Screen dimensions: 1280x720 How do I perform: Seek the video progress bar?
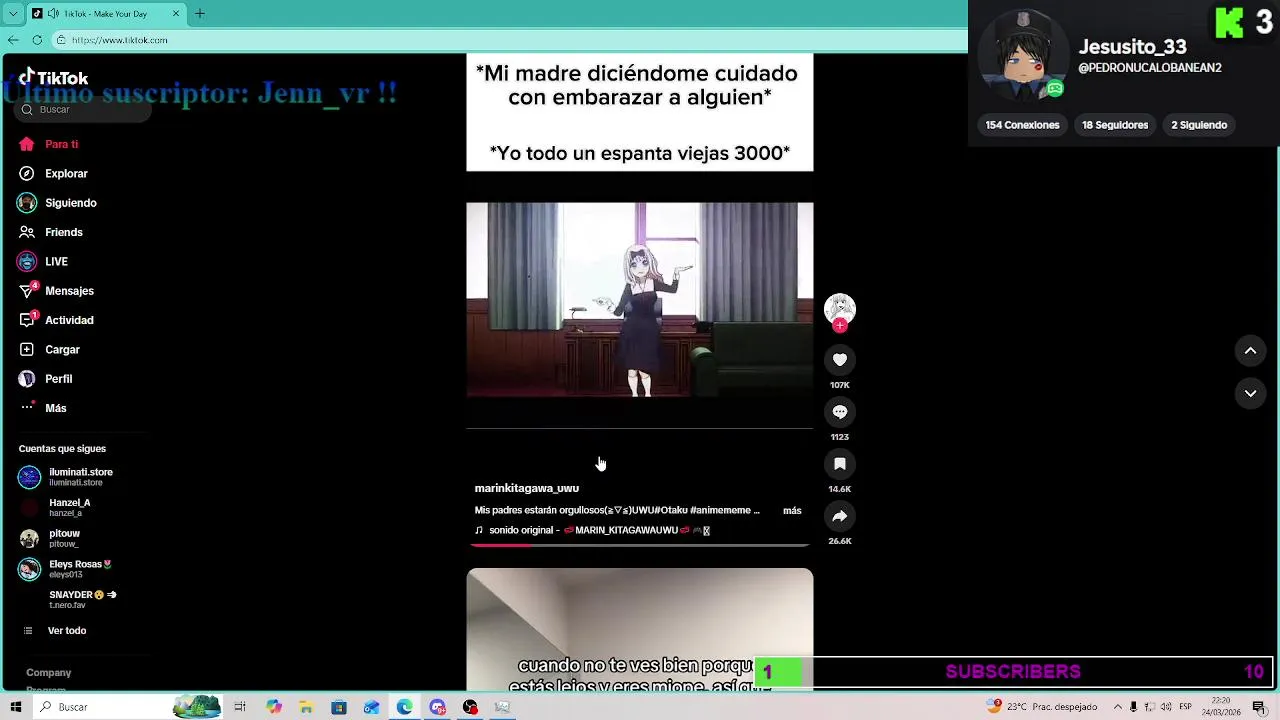[x=640, y=545]
